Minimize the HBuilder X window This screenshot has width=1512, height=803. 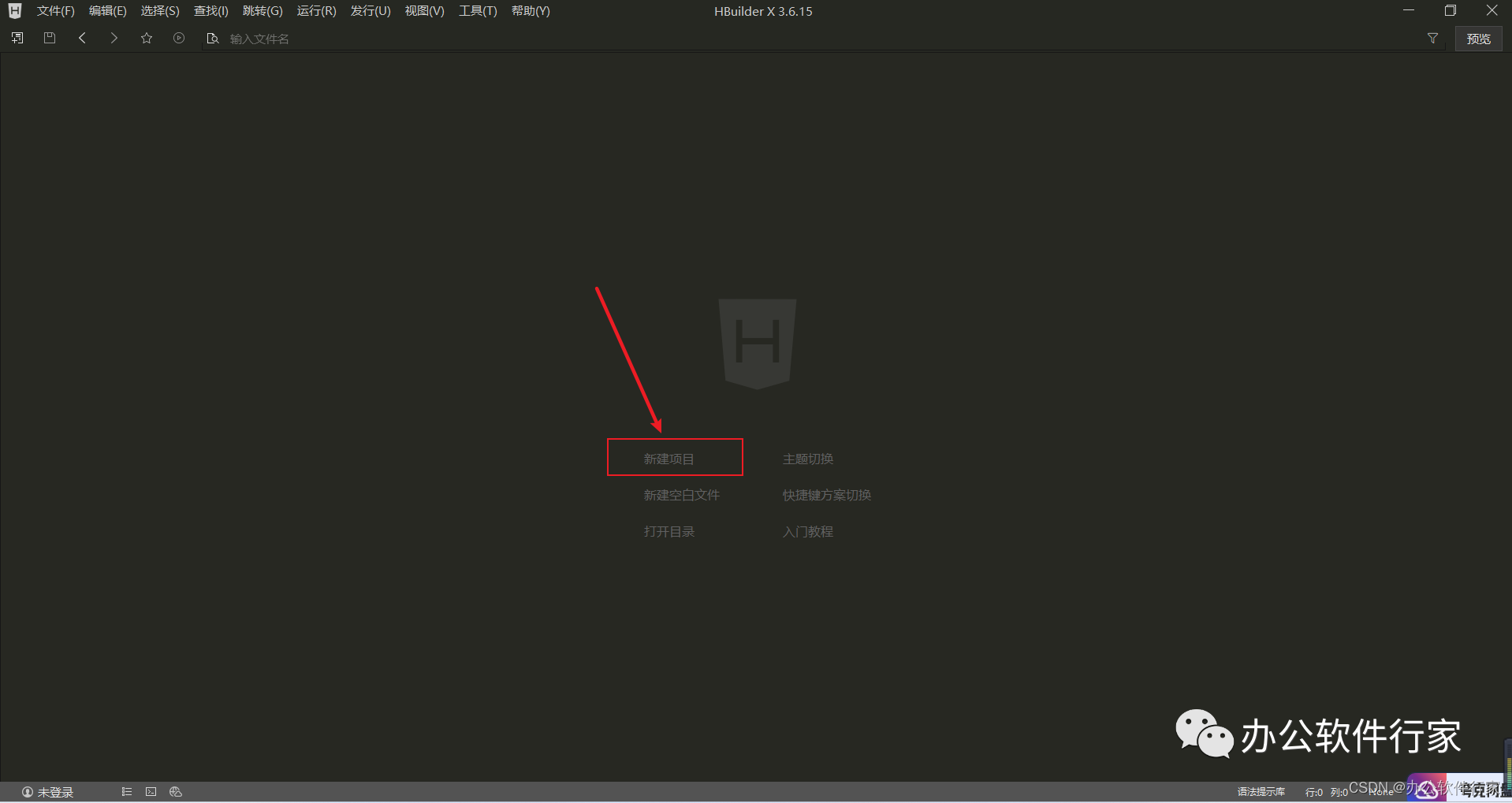coord(1409,10)
